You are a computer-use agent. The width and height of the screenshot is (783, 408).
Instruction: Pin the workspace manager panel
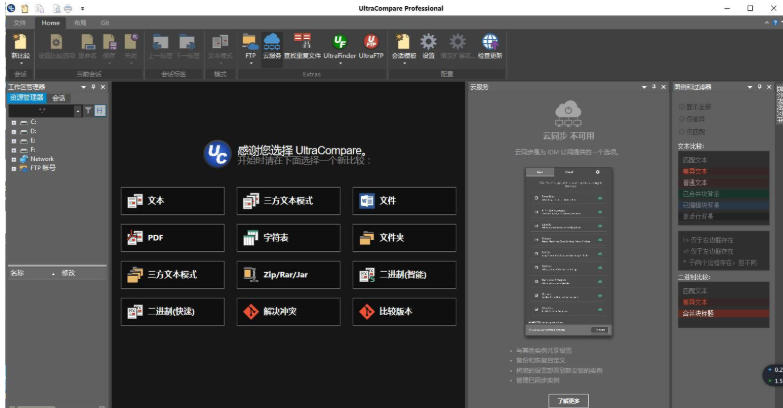point(93,87)
